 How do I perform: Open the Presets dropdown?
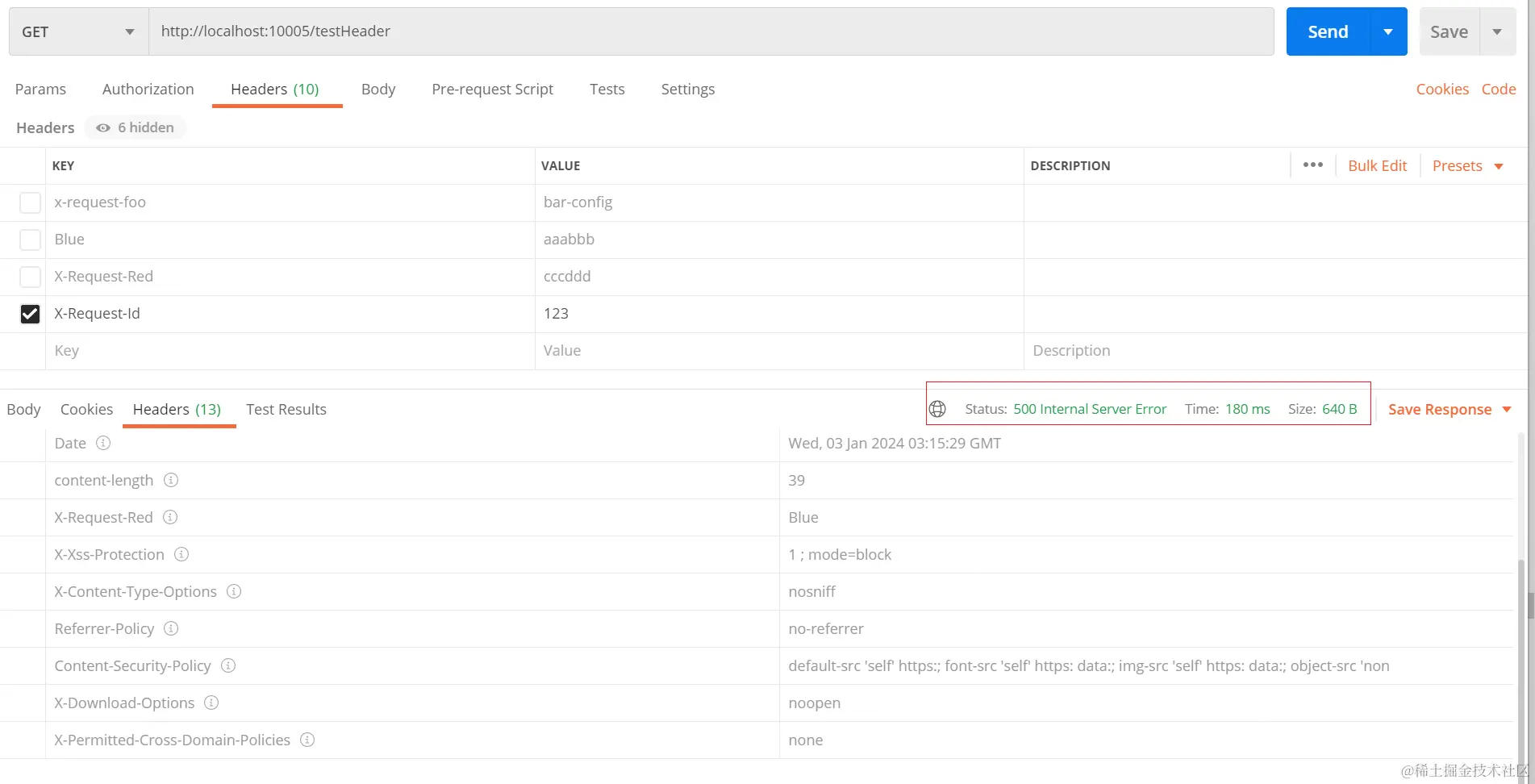[x=1467, y=165]
